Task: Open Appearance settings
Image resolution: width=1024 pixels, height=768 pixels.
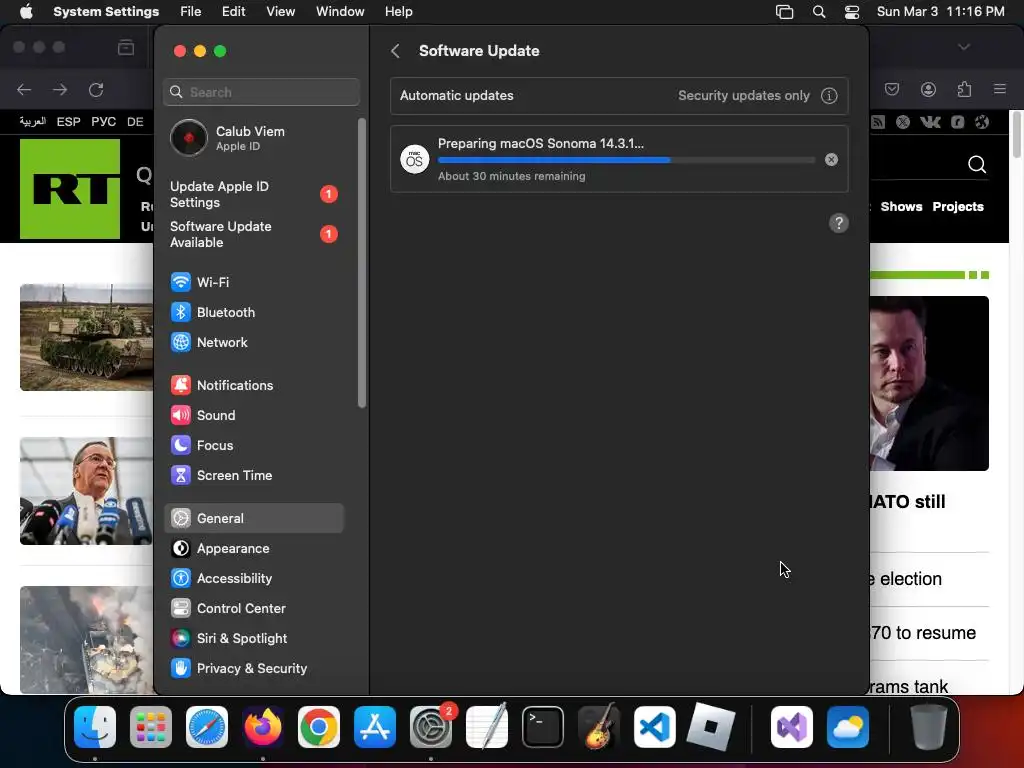Action: (x=253, y=549)
